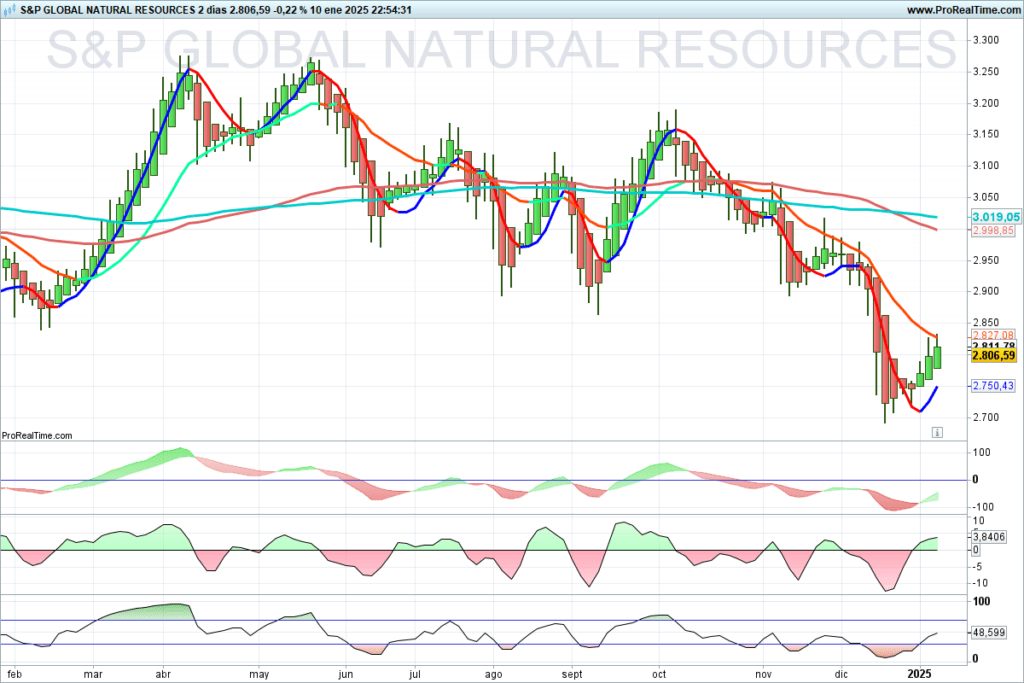Select the S&P GLOBAL NATURAL RESOURCES header title
Screen dimensions: 1024x683
point(108,10)
